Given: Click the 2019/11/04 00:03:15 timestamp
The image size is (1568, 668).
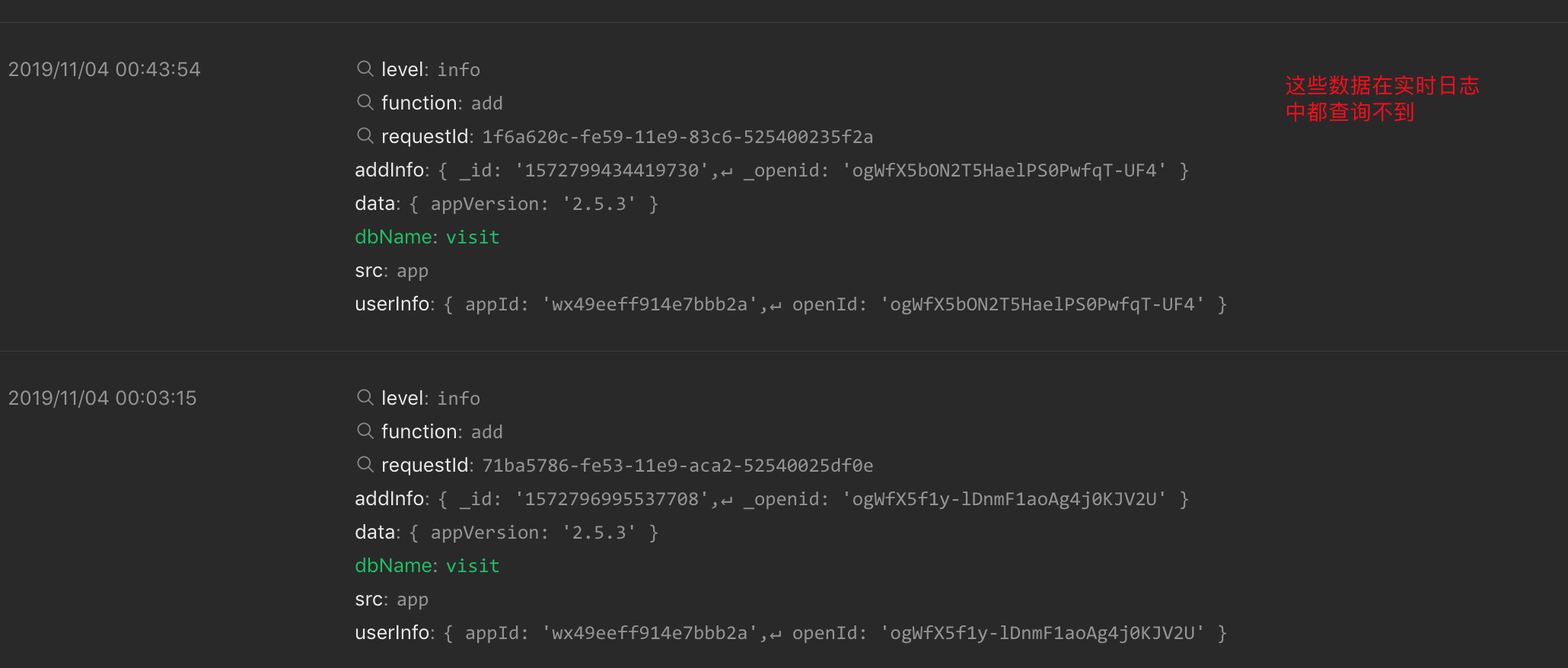Looking at the screenshot, I should click(x=103, y=398).
